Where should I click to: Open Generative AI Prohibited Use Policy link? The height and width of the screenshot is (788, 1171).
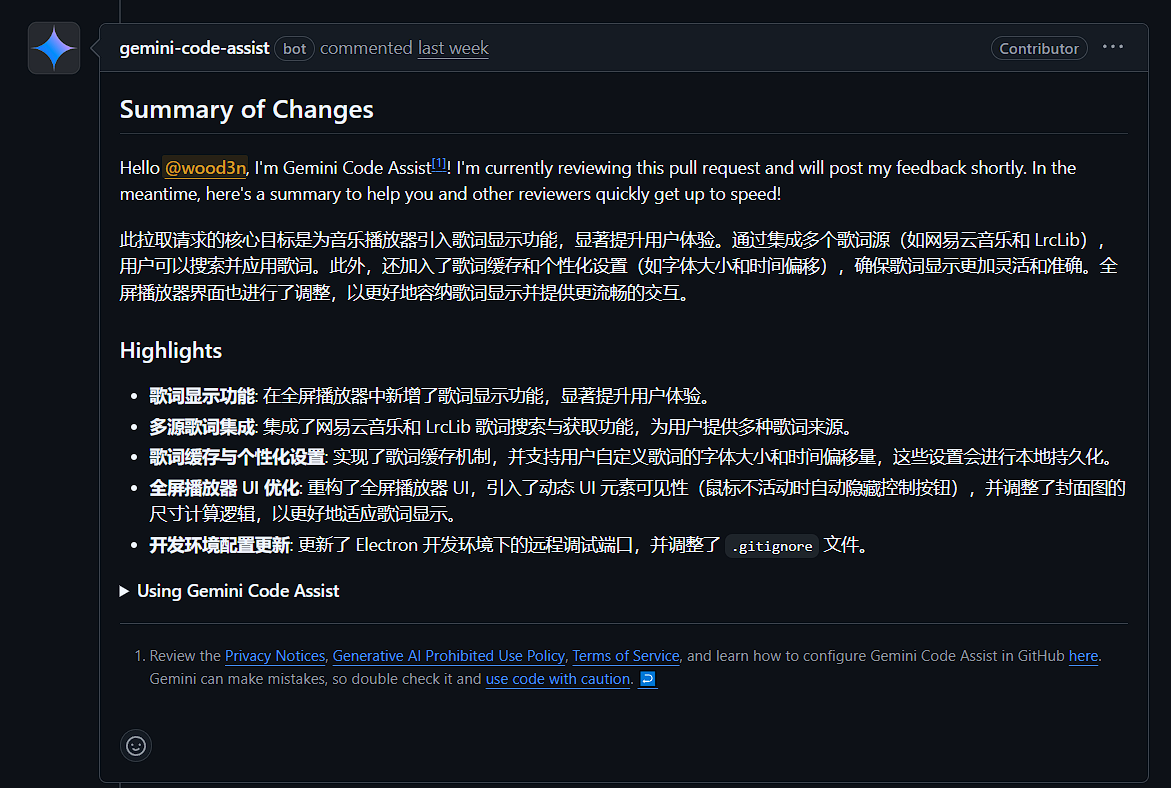click(x=448, y=656)
